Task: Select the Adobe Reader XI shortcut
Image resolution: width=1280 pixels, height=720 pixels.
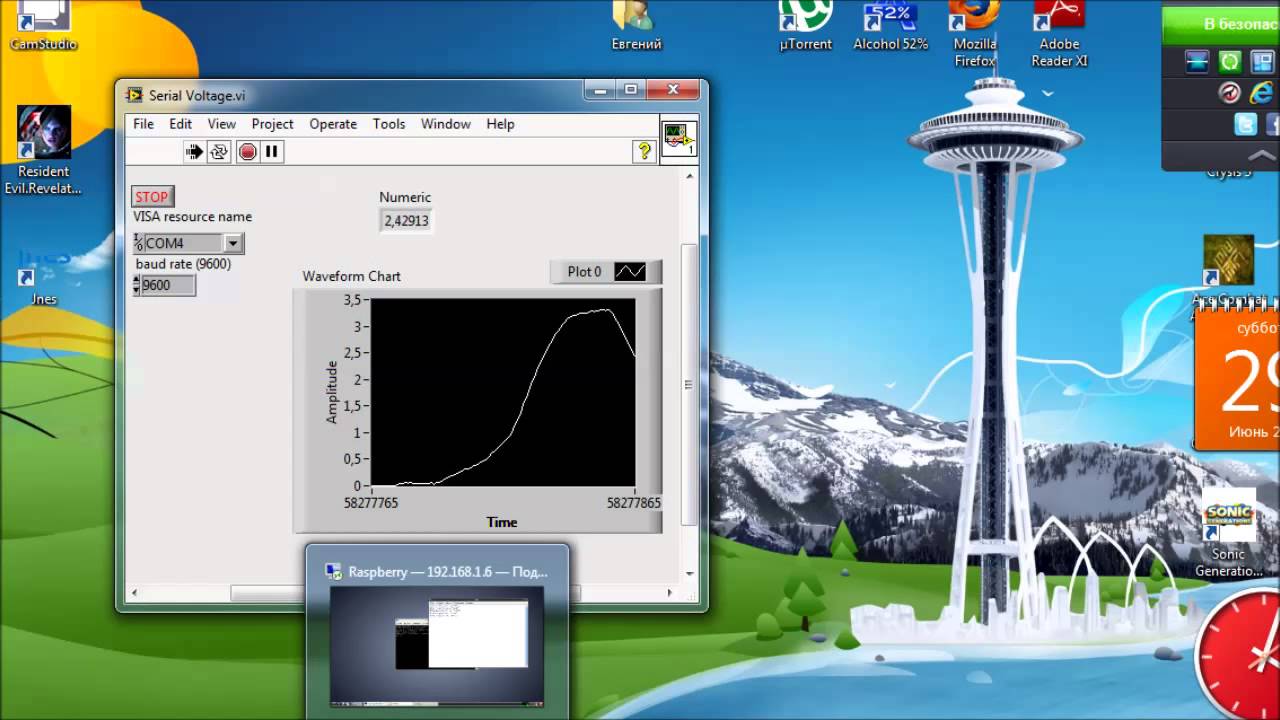Action: point(1059,34)
